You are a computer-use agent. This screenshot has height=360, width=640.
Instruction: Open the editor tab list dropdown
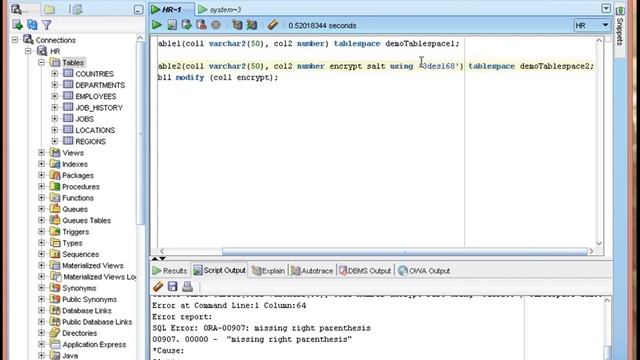click(x=606, y=9)
